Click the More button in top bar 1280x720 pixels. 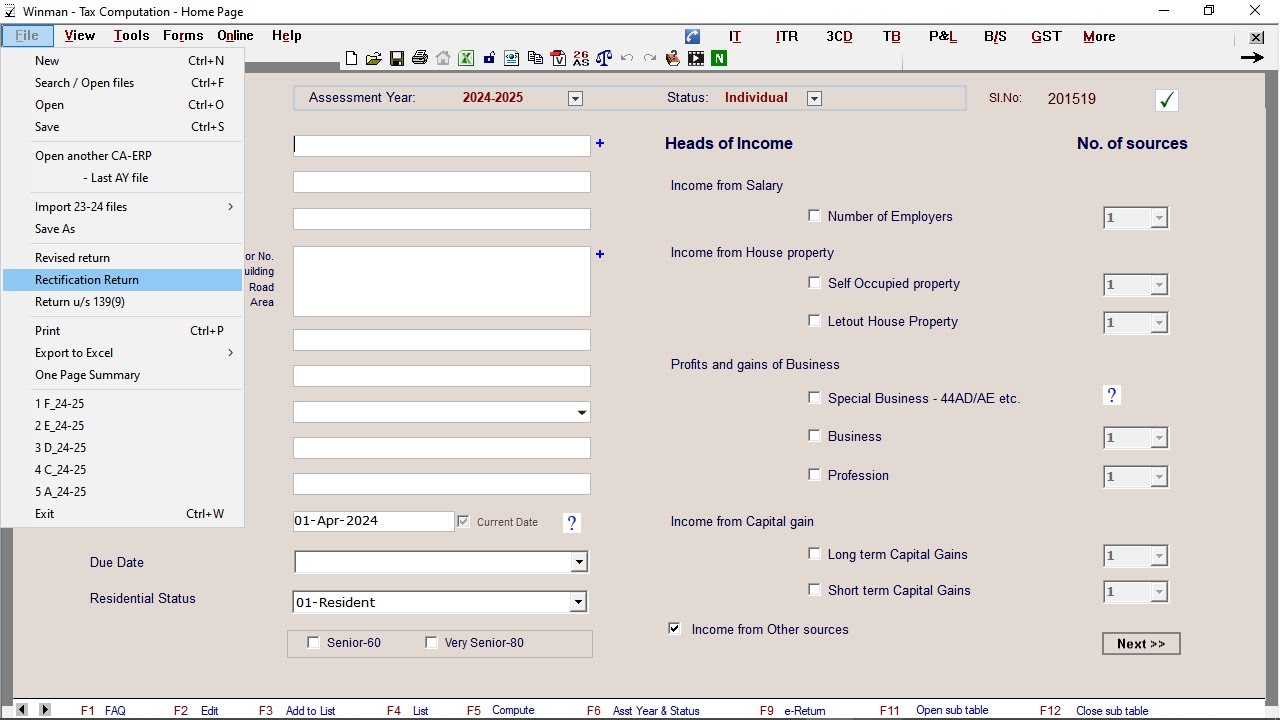coord(1099,36)
